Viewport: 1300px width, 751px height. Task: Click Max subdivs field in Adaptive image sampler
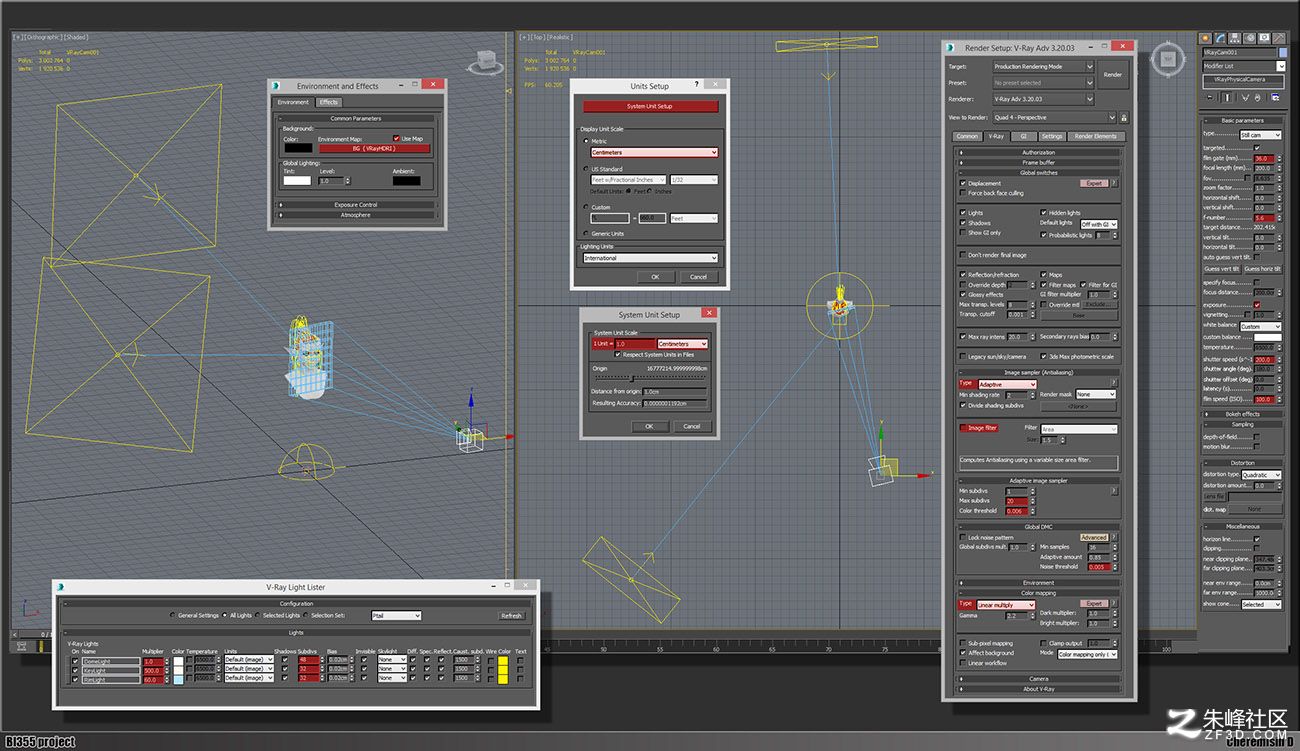tap(1016, 501)
